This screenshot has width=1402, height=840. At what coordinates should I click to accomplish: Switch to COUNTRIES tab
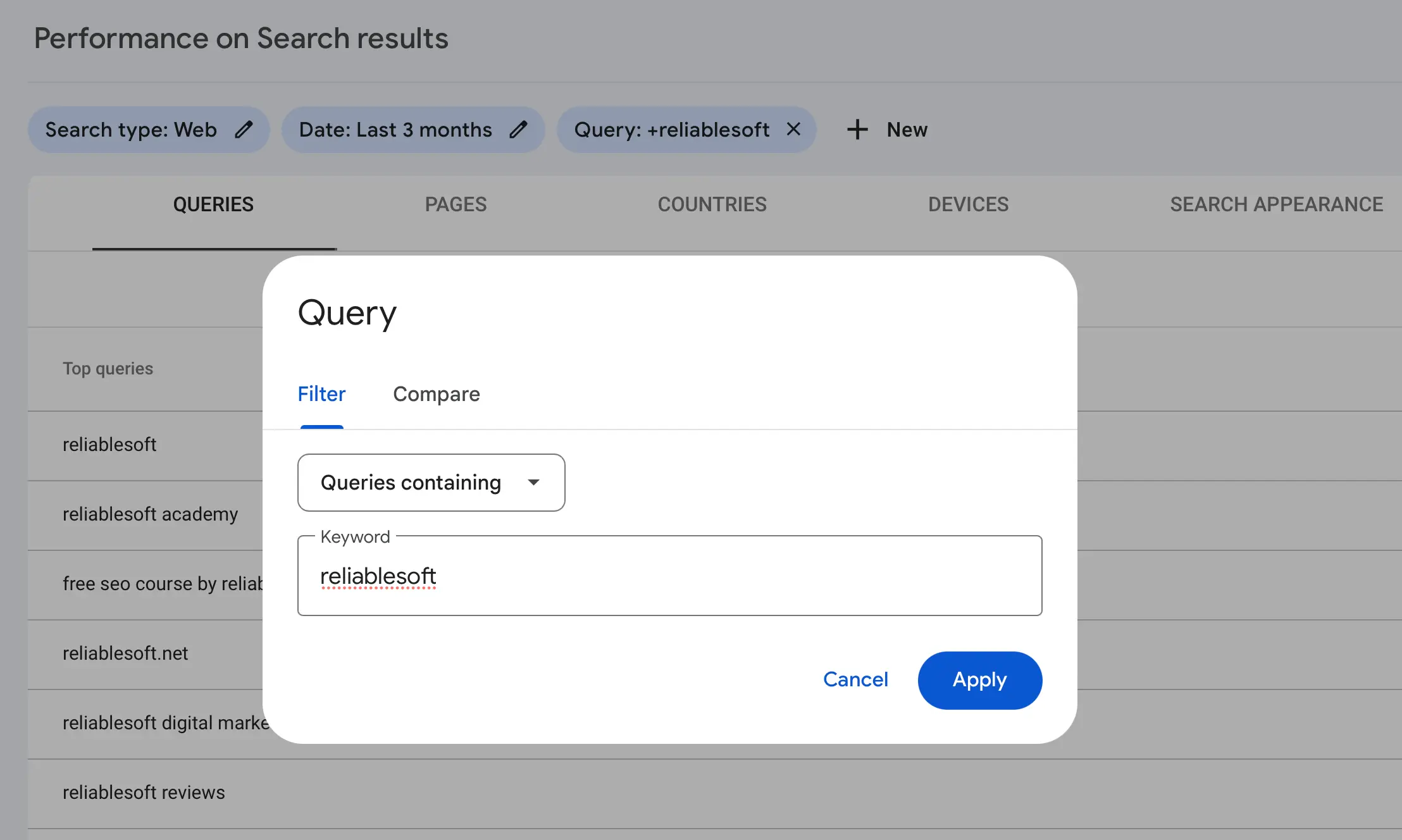[712, 204]
